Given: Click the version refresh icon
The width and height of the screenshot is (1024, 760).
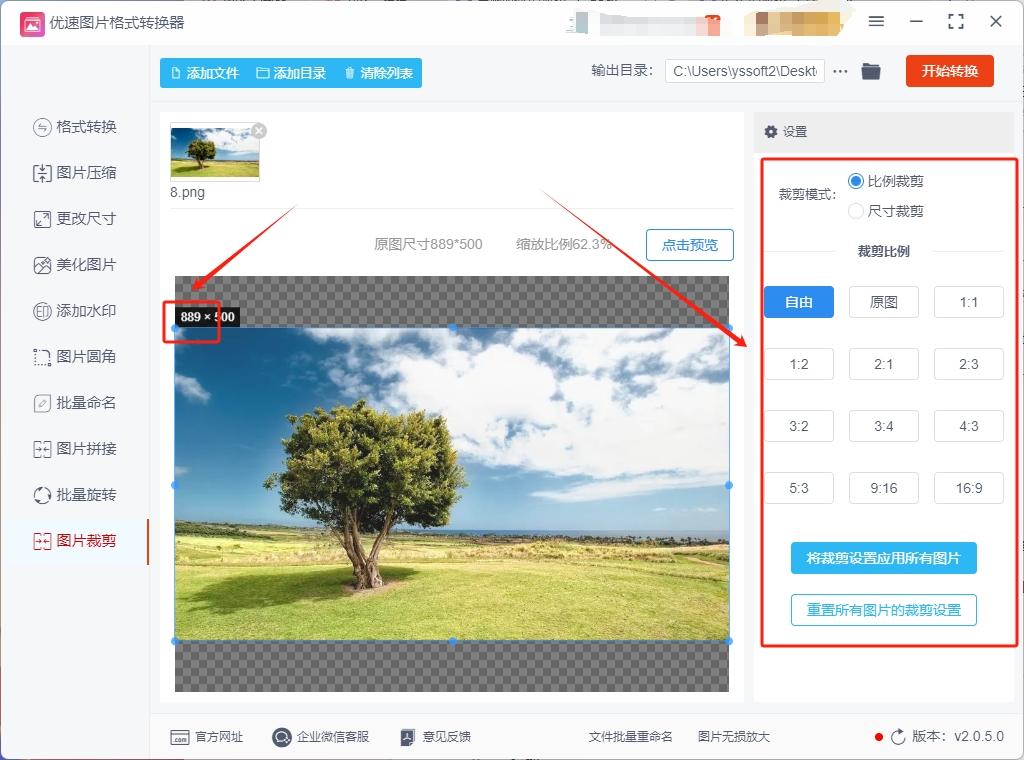Looking at the screenshot, I should 898,737.
